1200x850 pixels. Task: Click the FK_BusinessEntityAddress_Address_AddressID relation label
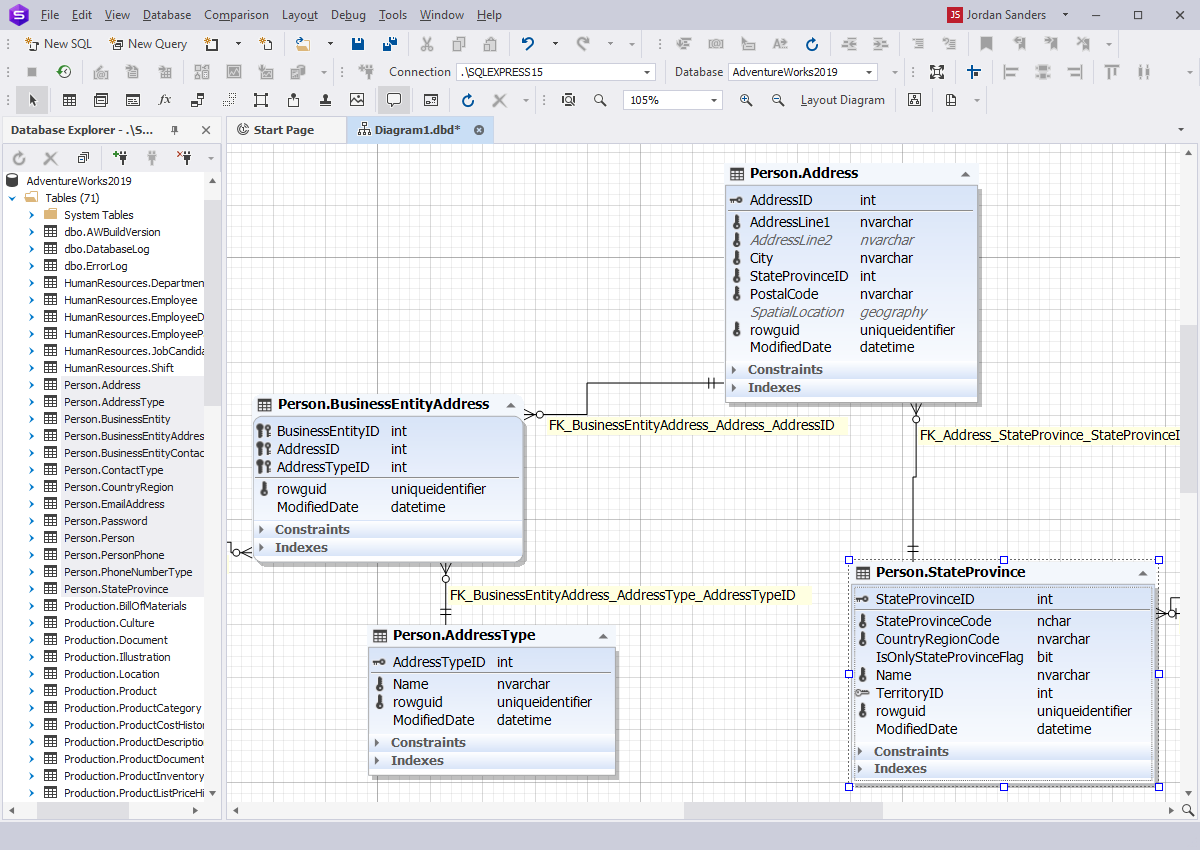pos(691,425)
